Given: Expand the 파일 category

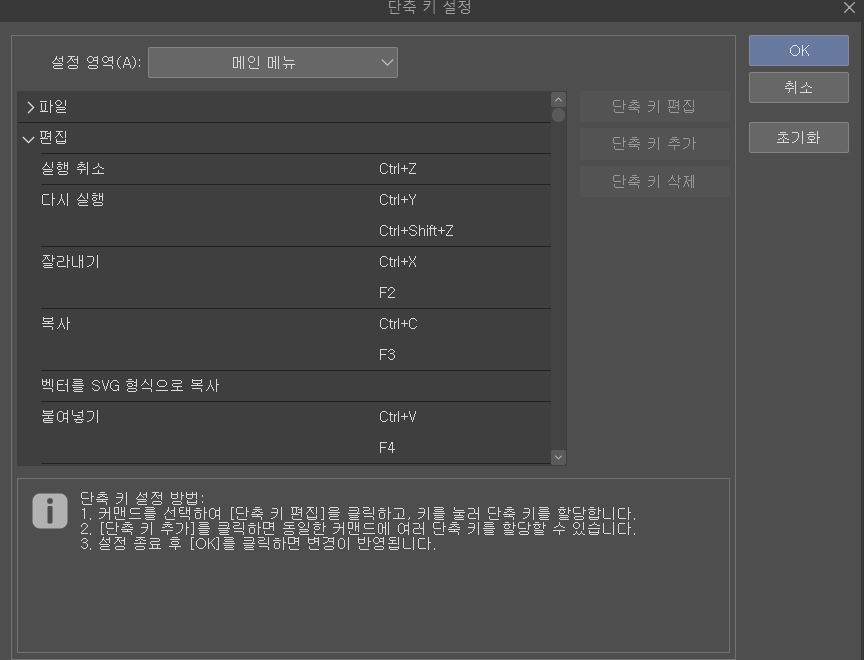Looking at the screenshot, I should [x=30, y=107].
